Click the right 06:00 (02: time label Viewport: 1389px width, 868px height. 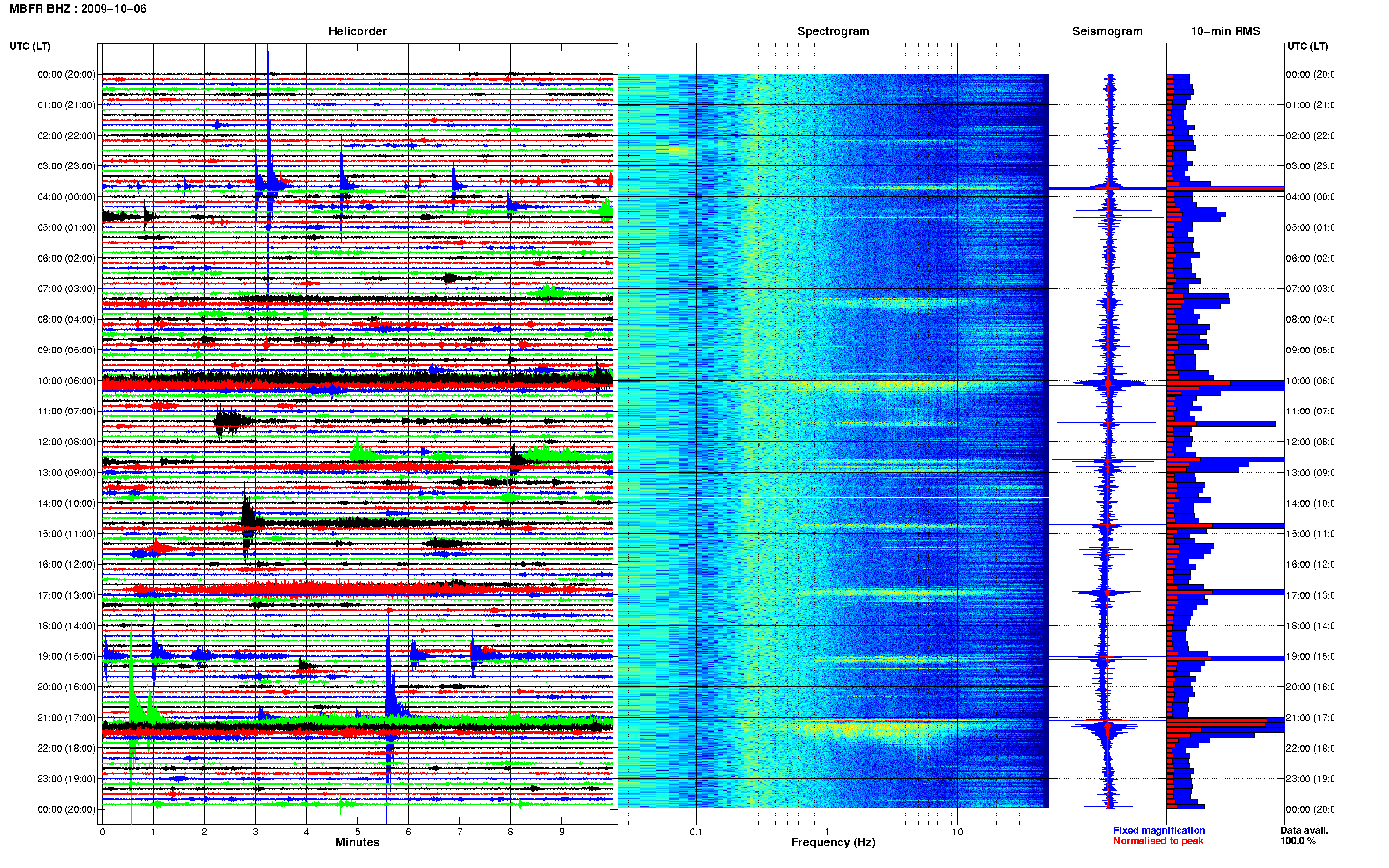tap(1310, 258)
